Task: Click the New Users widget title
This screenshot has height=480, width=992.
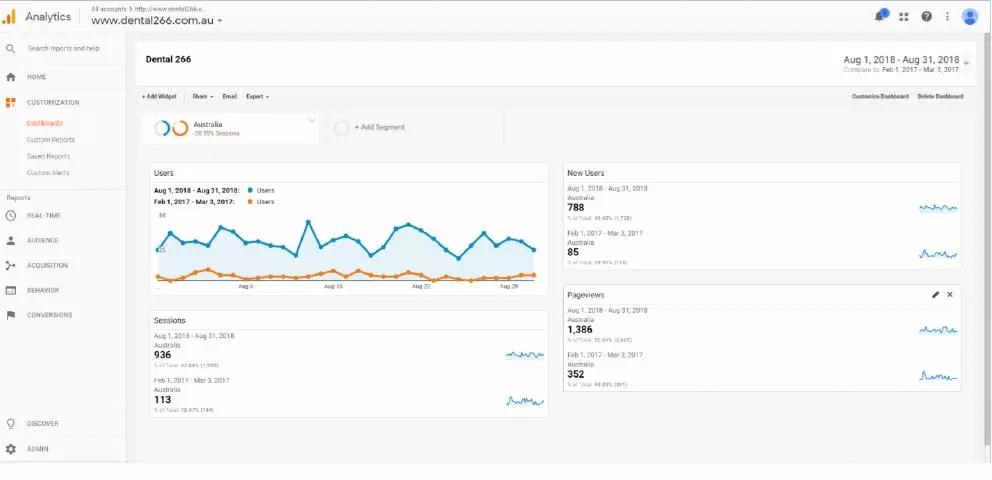Action: pos(586,173)
